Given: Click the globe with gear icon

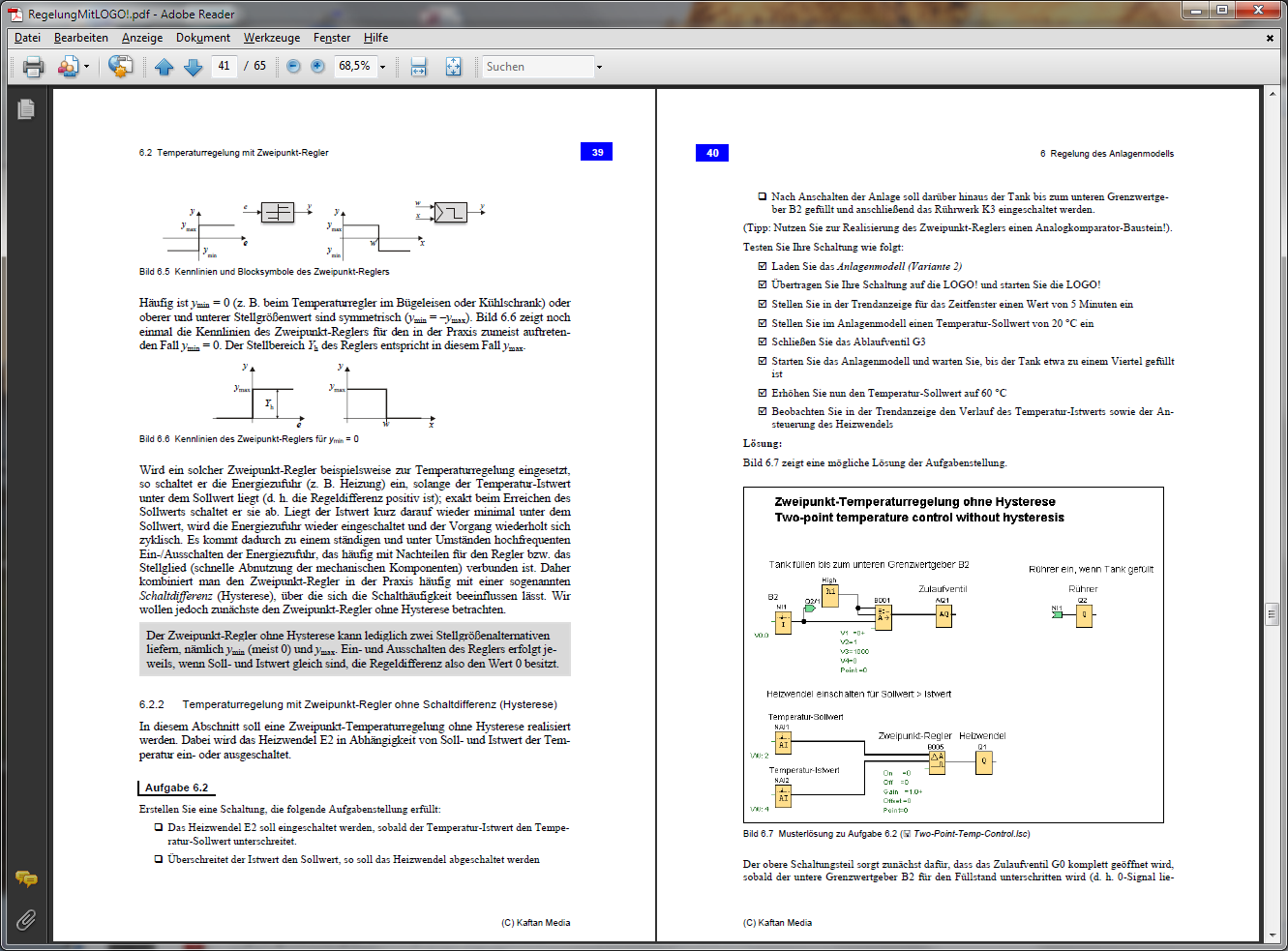Looking at the screenshot, I should 120,67.
